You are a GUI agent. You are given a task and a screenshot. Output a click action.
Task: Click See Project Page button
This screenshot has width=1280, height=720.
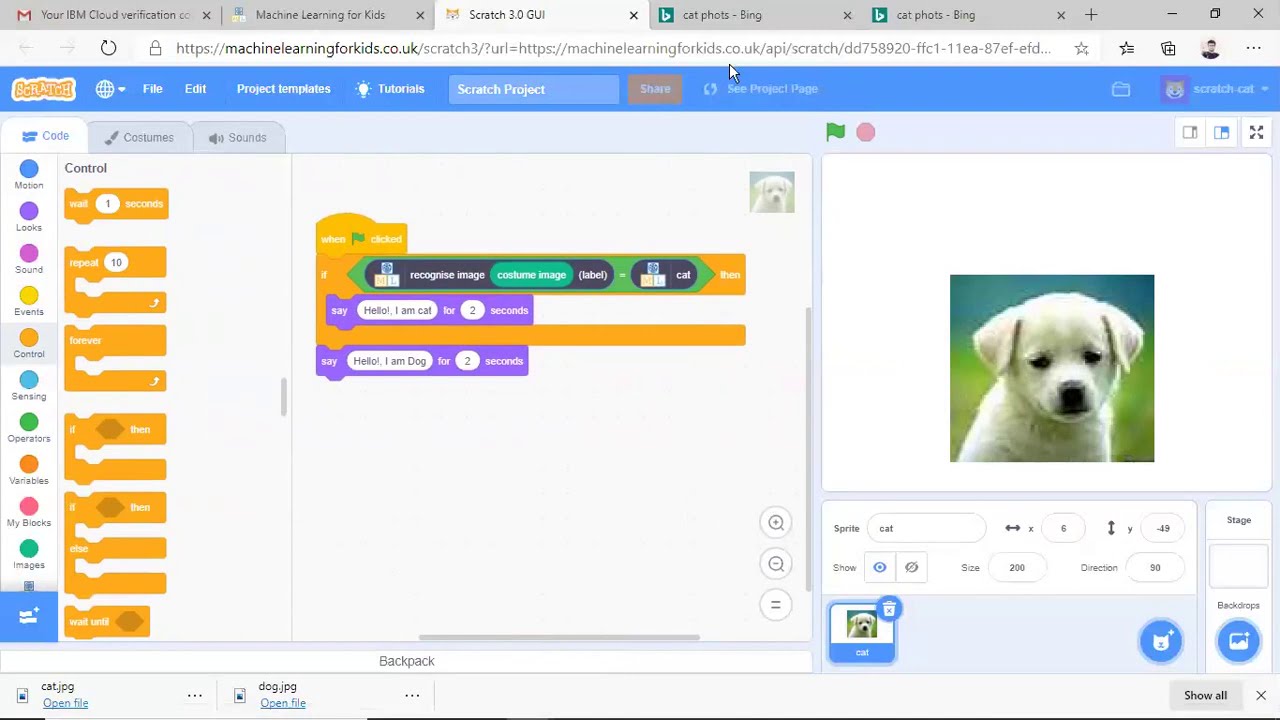(761, 89)
